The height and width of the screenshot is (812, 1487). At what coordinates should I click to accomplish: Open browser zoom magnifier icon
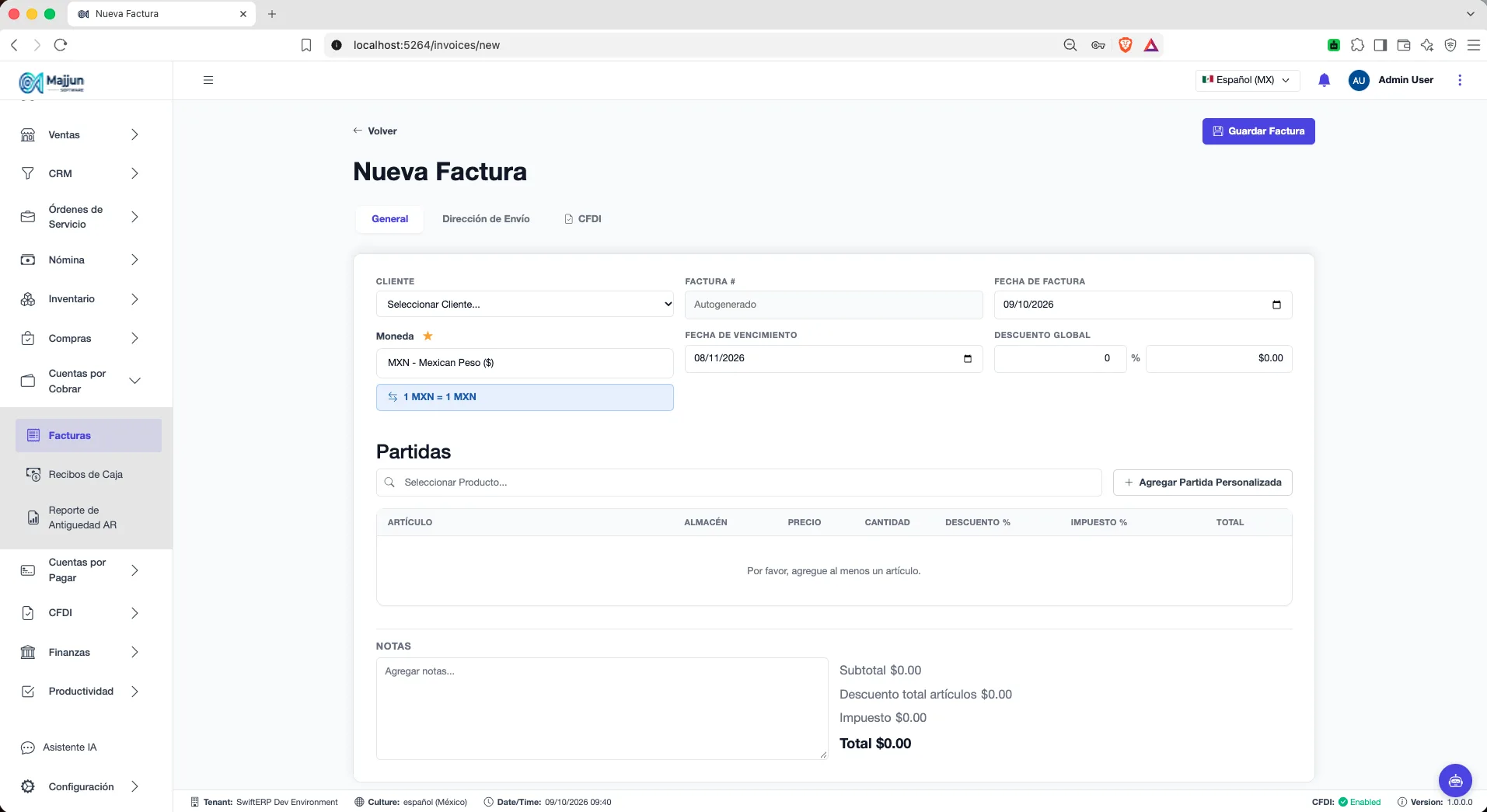pyautogui.click(x=1070, y=45)
